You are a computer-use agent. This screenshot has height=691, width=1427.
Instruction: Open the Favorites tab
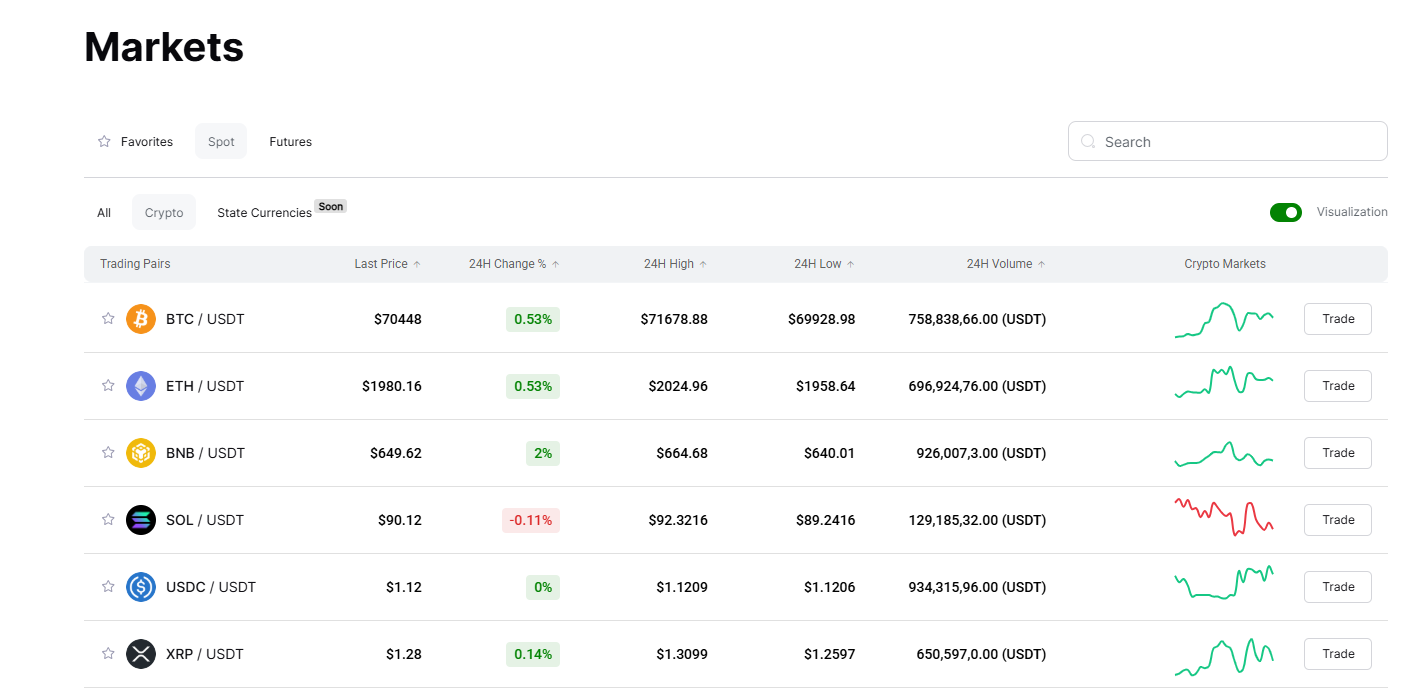point(135,142)
